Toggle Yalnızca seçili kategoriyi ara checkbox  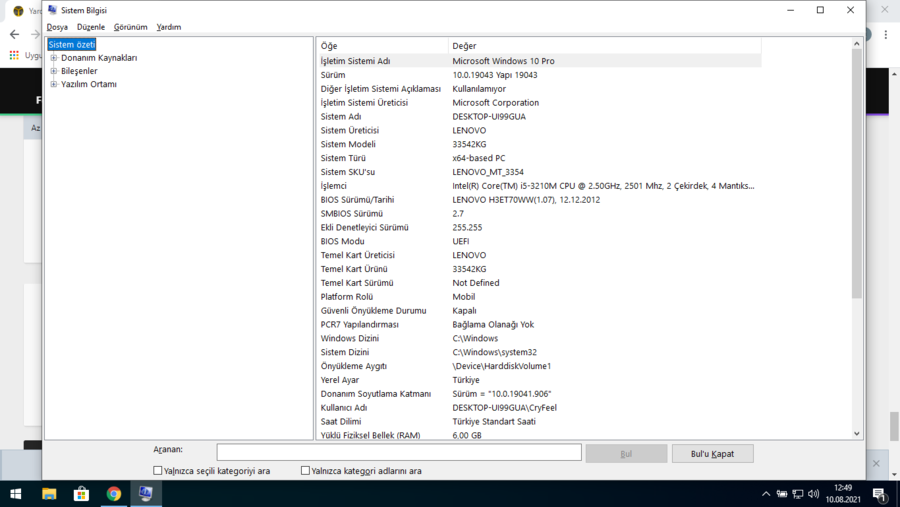click(157, 470)
